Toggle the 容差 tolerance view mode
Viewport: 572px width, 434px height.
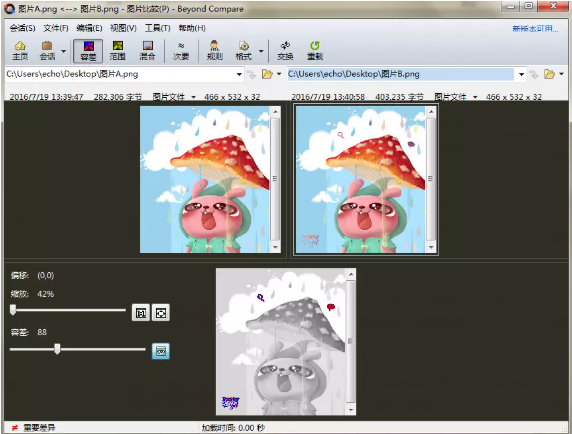click(88, 51)
